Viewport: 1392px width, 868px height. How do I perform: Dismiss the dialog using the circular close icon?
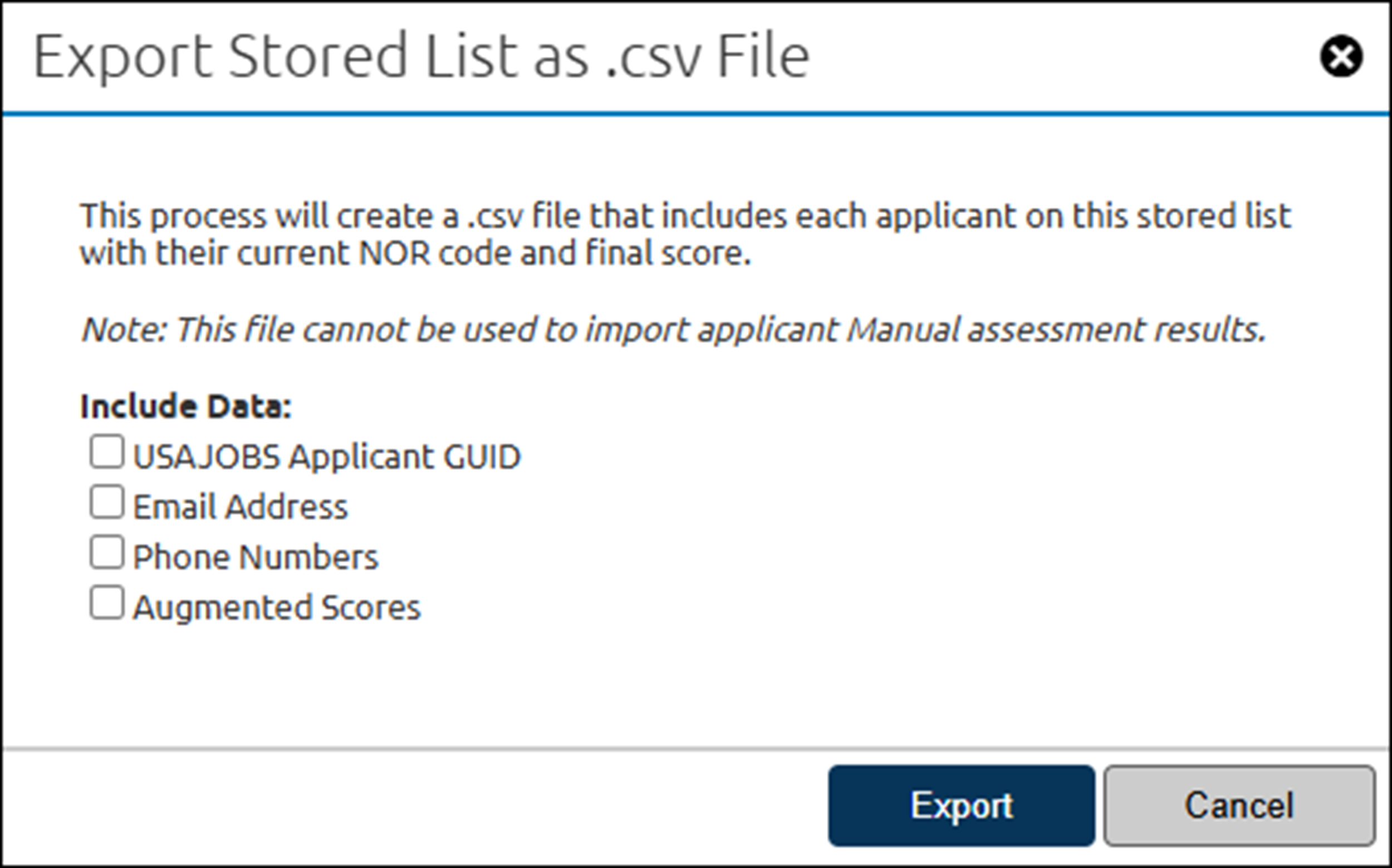[1341, 56]
